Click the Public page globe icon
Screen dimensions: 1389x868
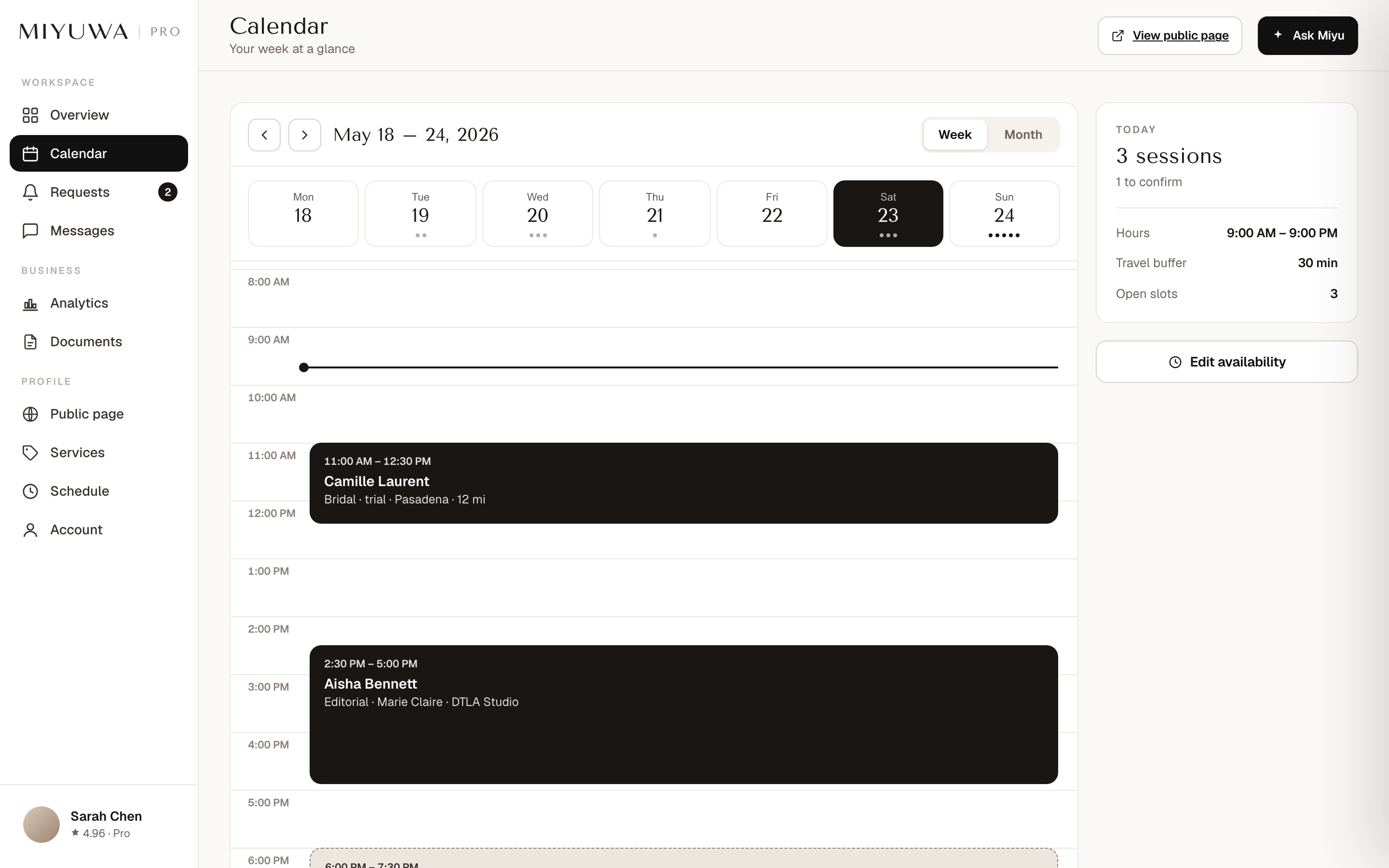tap(30, 414)
